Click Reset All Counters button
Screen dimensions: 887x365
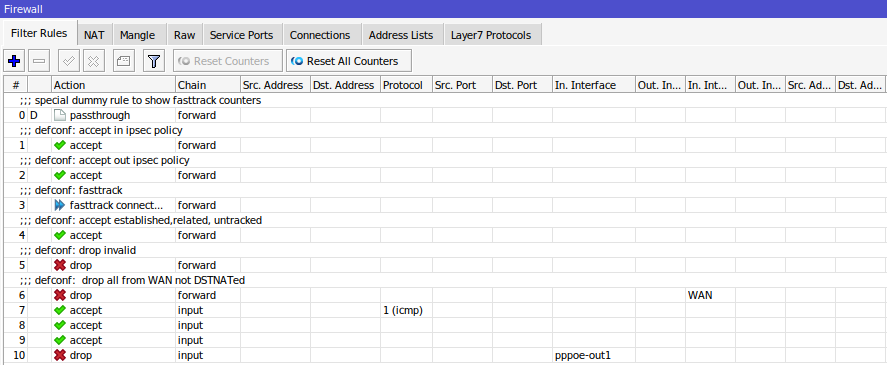(348, 61)
